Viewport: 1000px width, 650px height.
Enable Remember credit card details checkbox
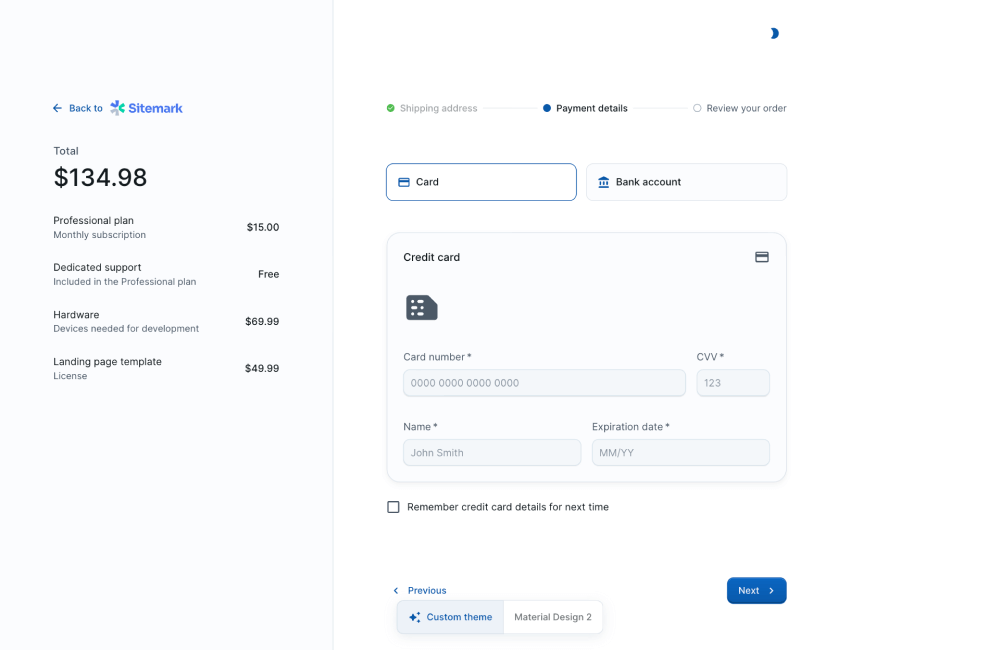click(393, 507)
